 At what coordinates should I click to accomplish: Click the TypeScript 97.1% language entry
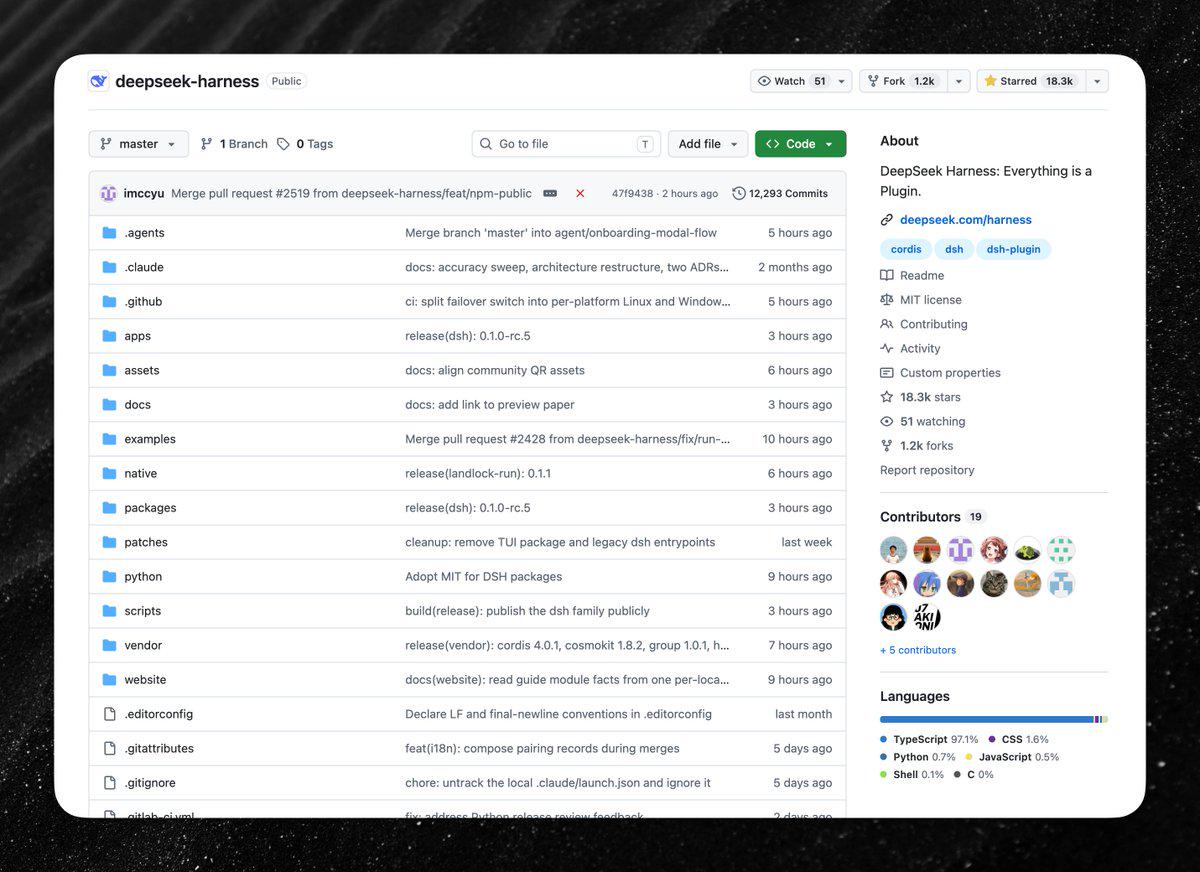(x=929, y=740)
